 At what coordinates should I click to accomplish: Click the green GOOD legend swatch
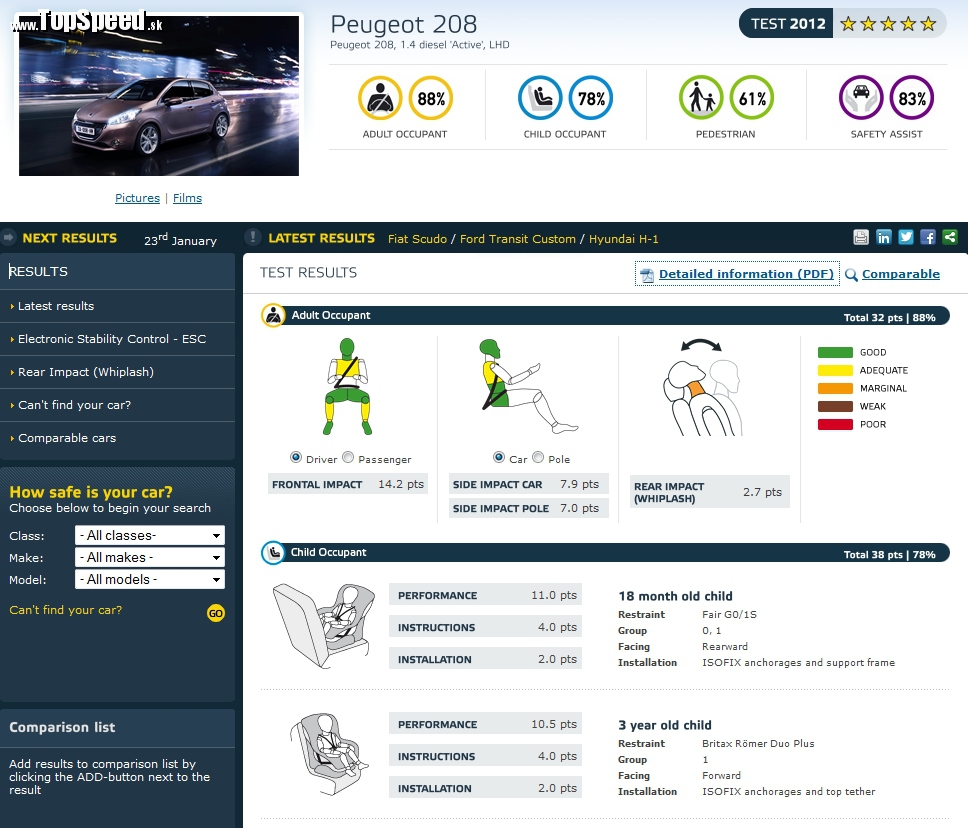835,353
